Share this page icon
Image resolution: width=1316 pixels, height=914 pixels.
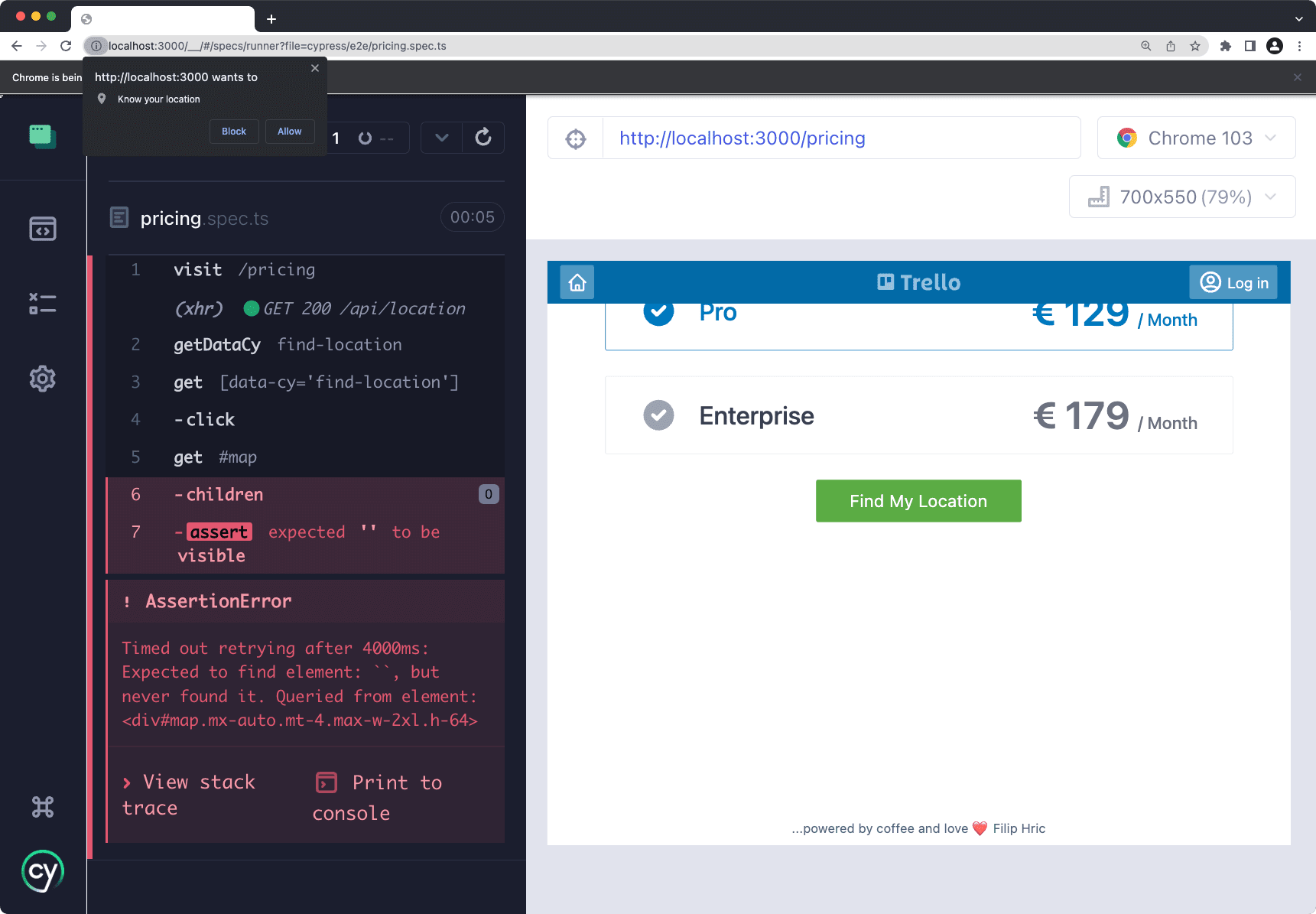pos(1170,46)
